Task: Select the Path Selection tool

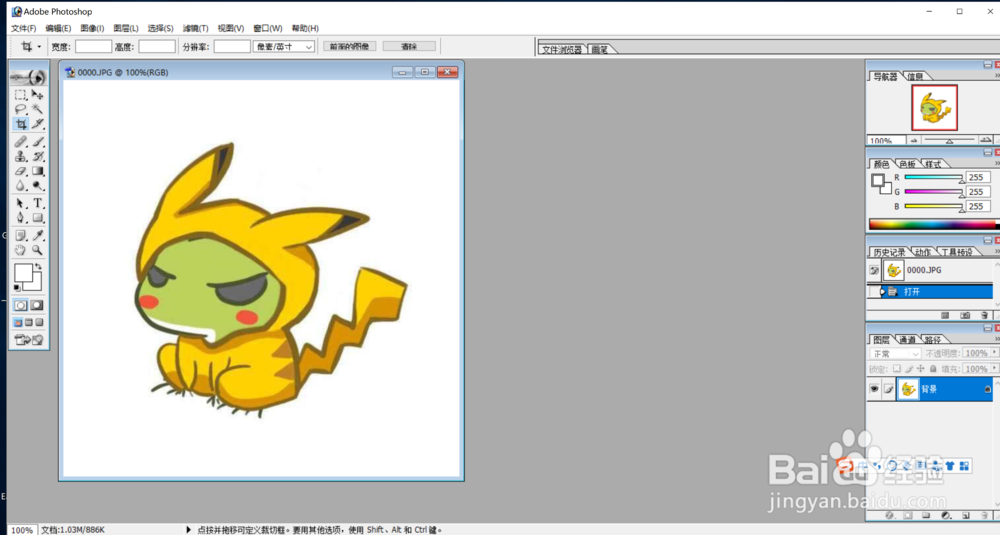Action: [20, 203]
